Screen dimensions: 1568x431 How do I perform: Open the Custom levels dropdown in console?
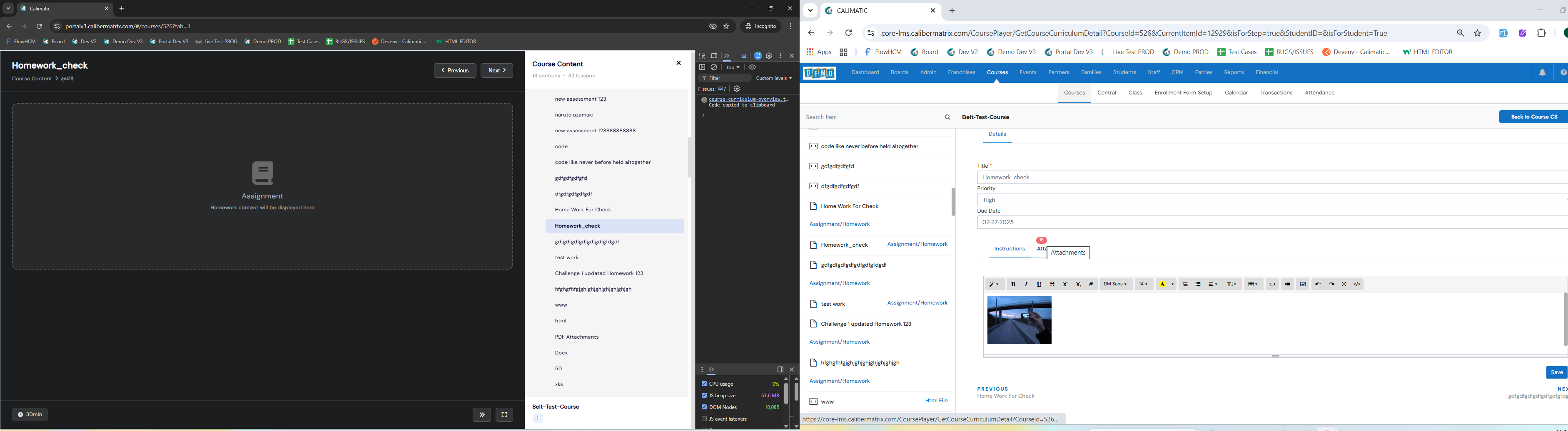(774, 78)
